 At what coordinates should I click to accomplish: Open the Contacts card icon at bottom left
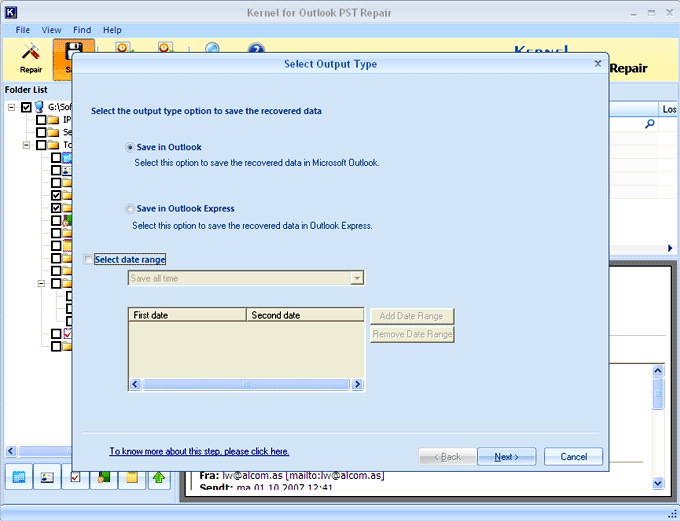click(47, 477)
